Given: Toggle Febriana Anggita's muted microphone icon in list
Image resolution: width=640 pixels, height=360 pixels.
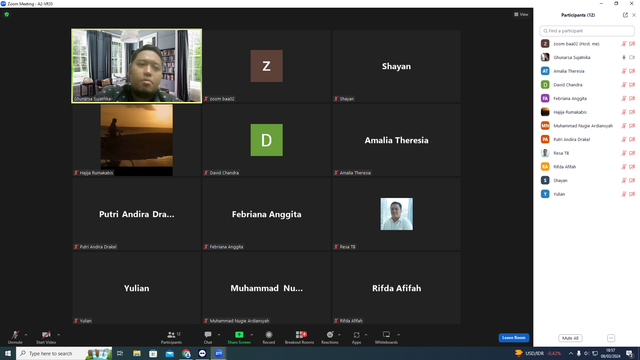Looking at the screenshot, I should click(x=624, y=98).
